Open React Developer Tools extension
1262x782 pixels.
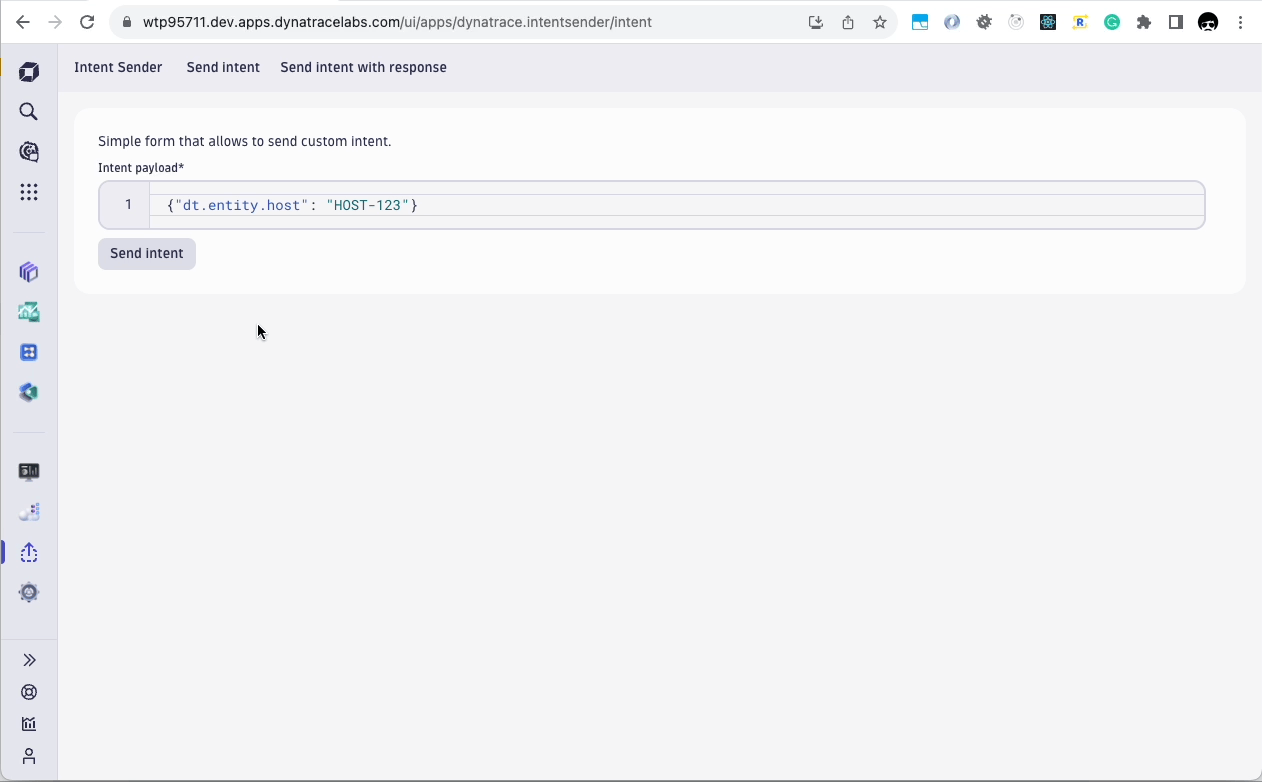point(1048,22)
